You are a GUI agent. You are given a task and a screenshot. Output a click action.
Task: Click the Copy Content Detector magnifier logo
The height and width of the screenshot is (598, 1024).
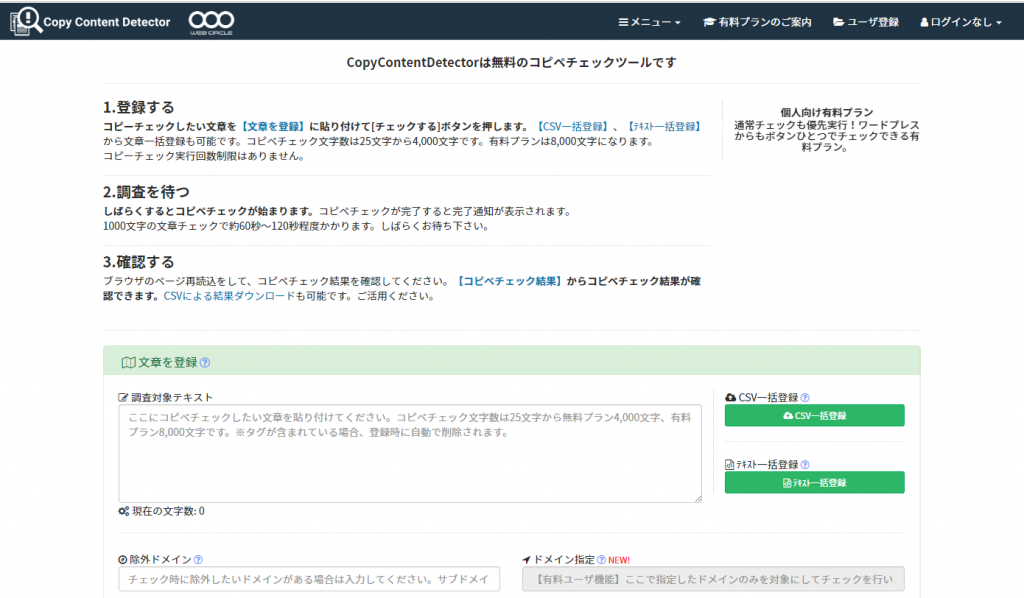point(27,20)
